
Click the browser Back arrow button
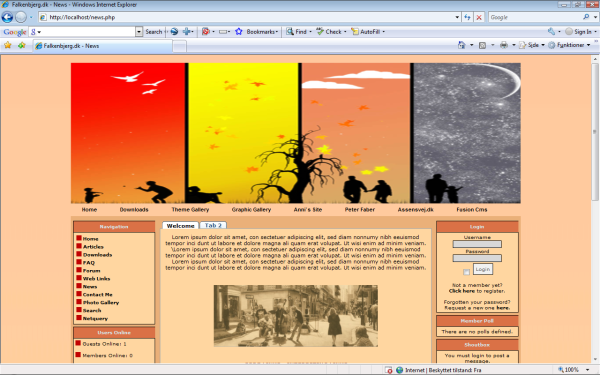point(7,17)
